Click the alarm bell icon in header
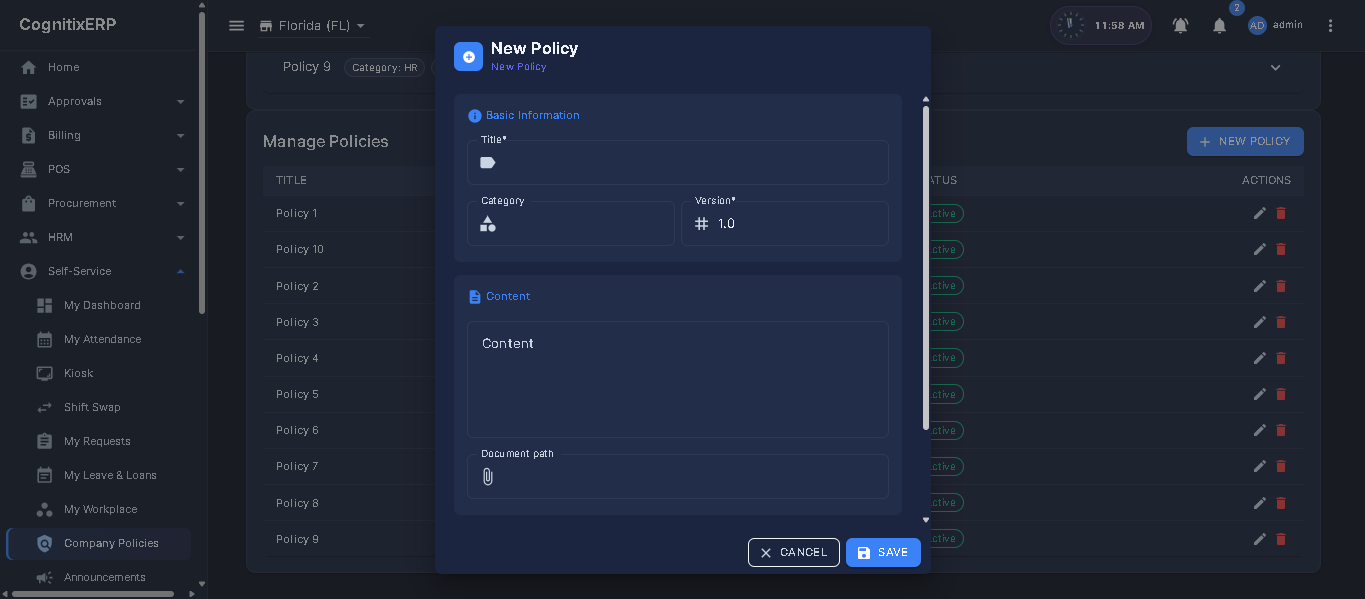The height and width of the screenshot is (599, 1365). tap(1181, 26)
